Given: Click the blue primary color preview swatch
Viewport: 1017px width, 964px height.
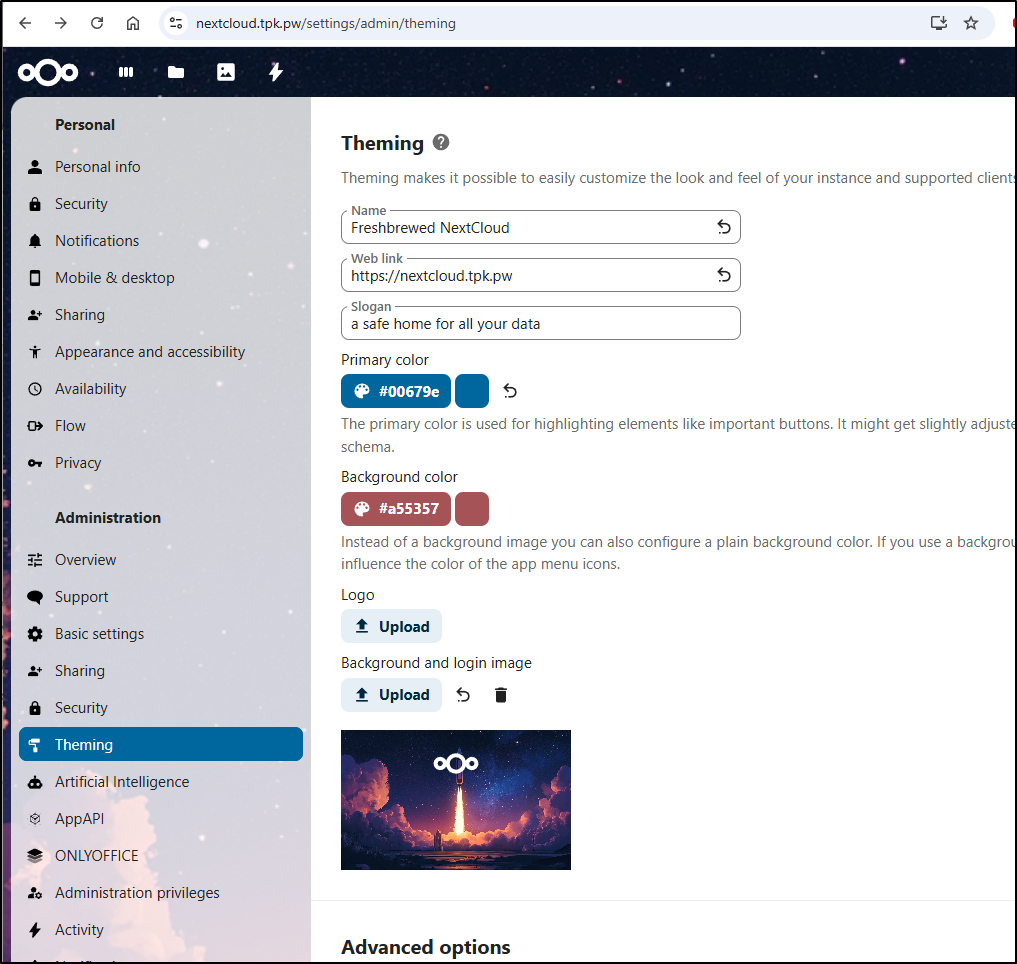Looking at the screenshot, I should tap(472, 391).
